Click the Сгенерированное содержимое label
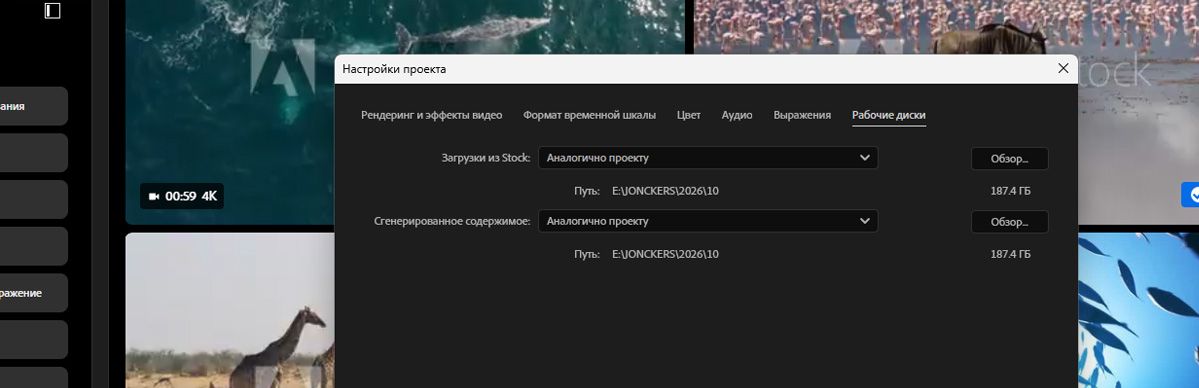This screenshot has width=1199, height=388. click(453, 222)
